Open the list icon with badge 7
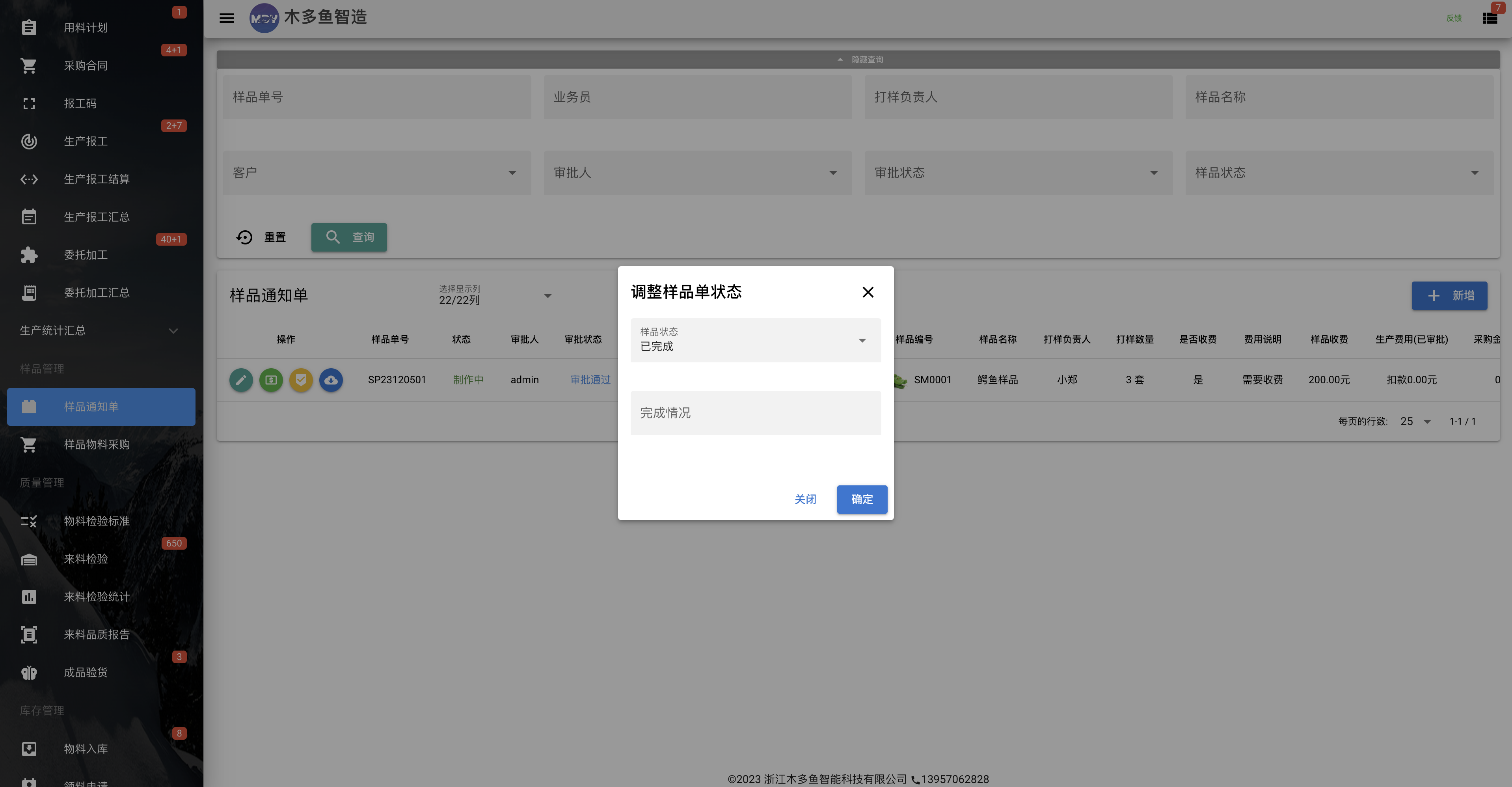Image resolution: width=1512 pixels, height=787 pixels. [1490, 18]
